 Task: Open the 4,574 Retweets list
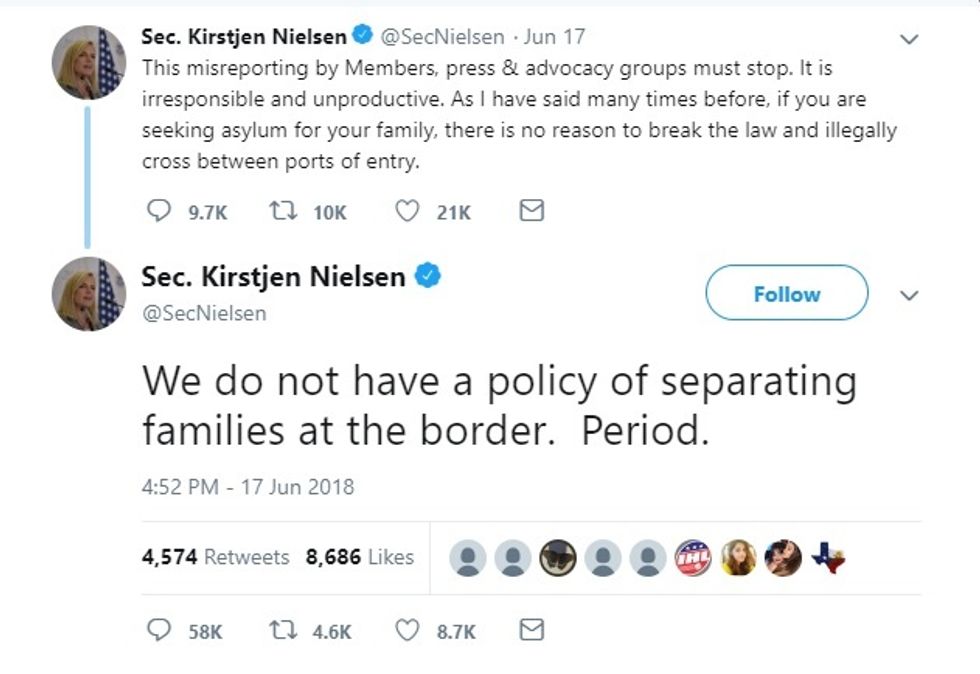pos(216,556)
